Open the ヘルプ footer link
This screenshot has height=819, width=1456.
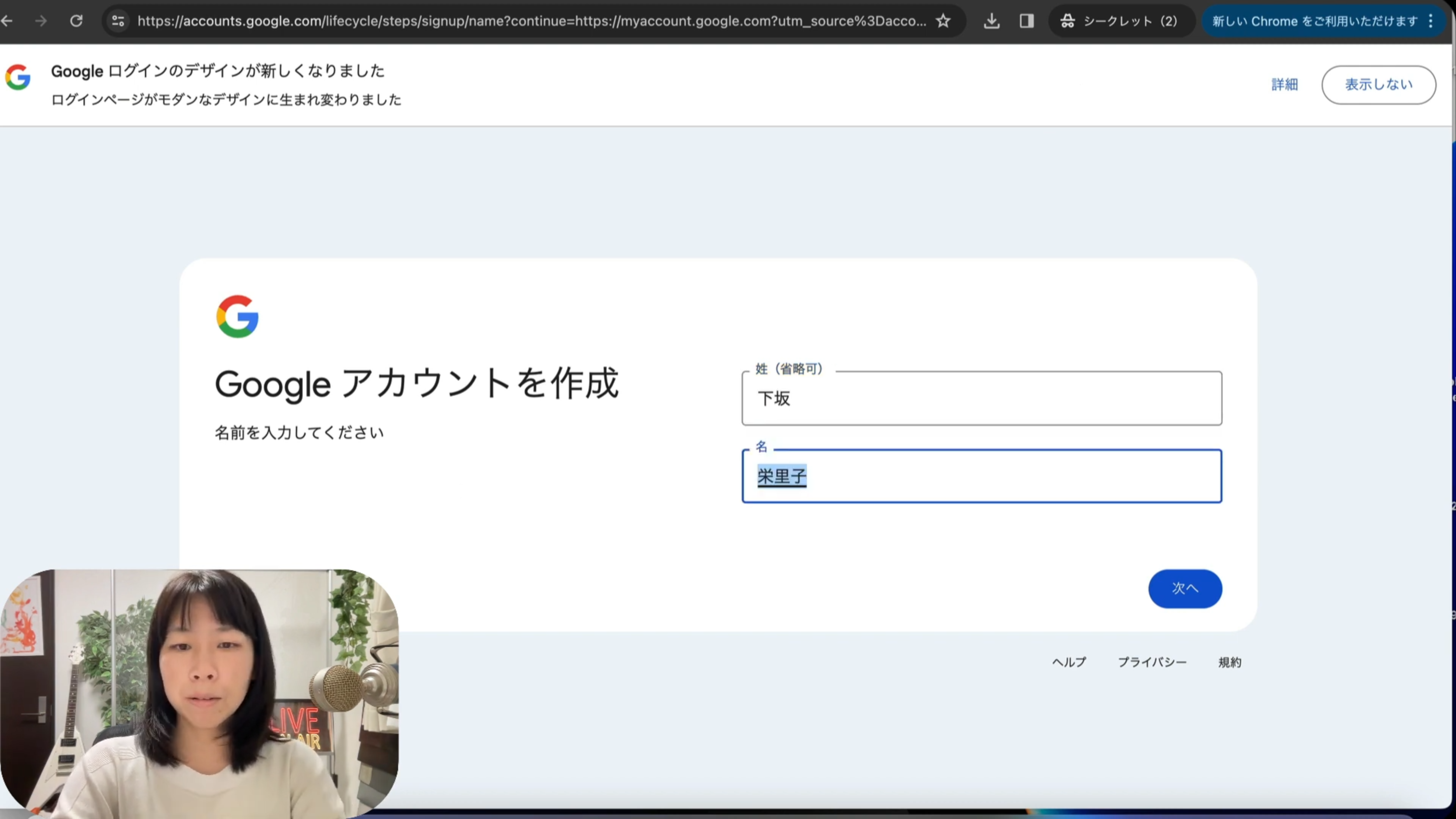pos(1069,662)
